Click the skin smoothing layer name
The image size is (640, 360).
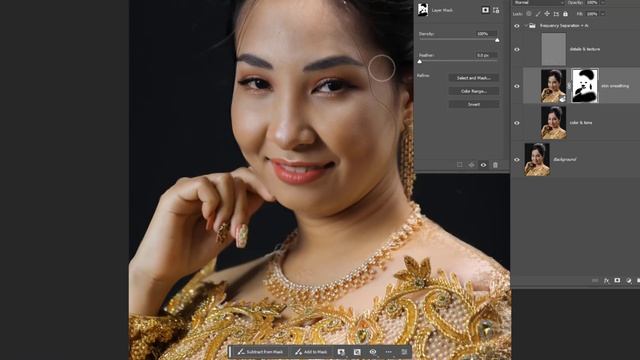615,86
